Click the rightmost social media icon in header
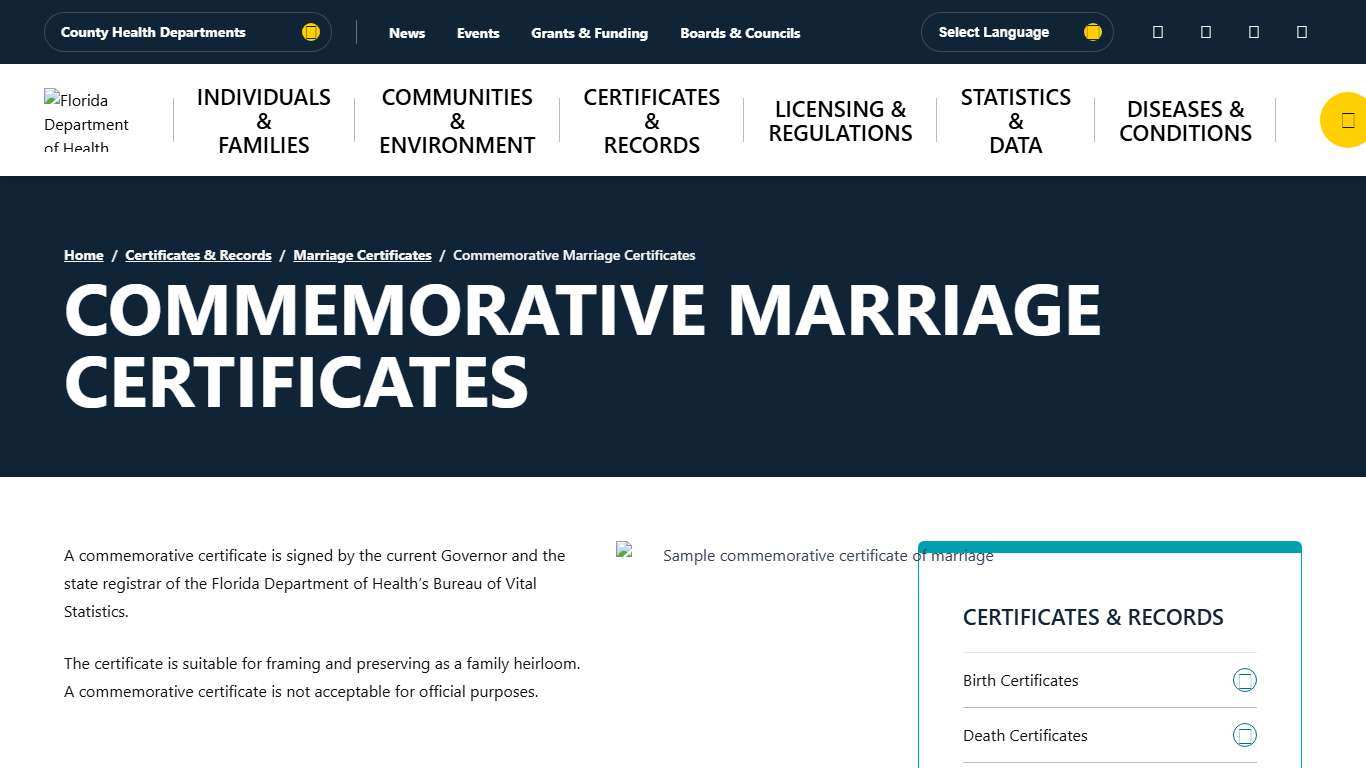This screenshot has height=768, width=1366. (x=1301, y=32)
